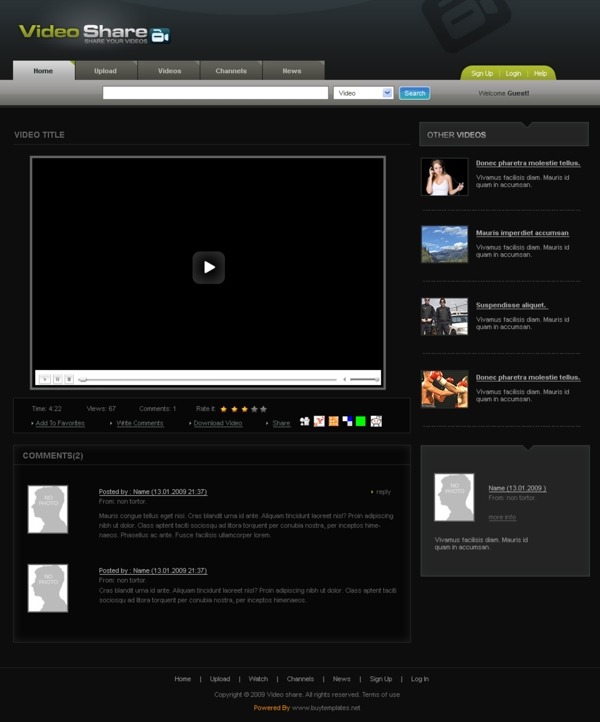This screenshot has width=600, height=722.
Task: Rate the video five stars
Action: click(x=263, y=409)
